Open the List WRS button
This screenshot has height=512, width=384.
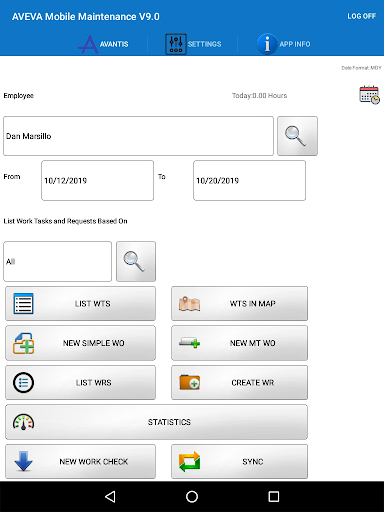[x=80, y=382]
